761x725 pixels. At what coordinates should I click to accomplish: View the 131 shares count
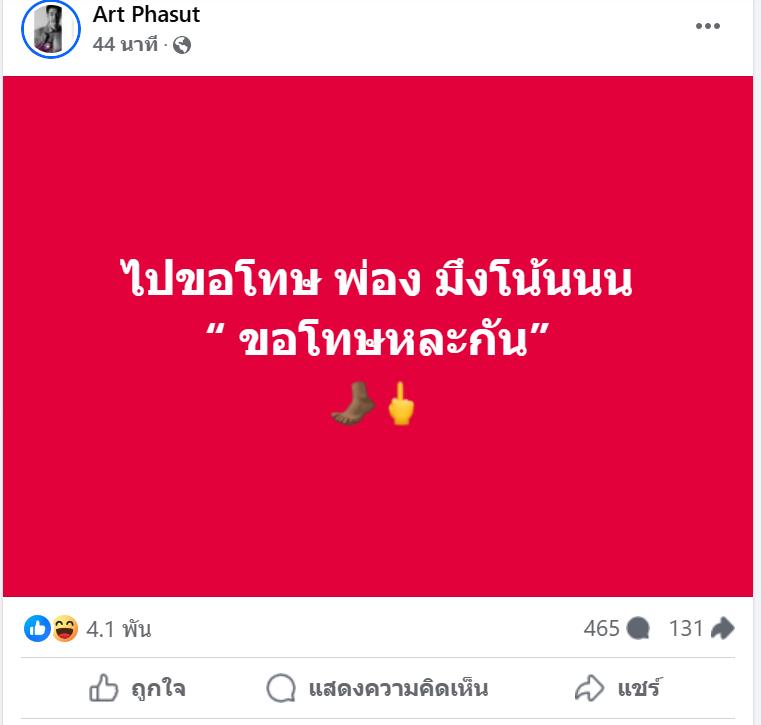click(686, 628)
